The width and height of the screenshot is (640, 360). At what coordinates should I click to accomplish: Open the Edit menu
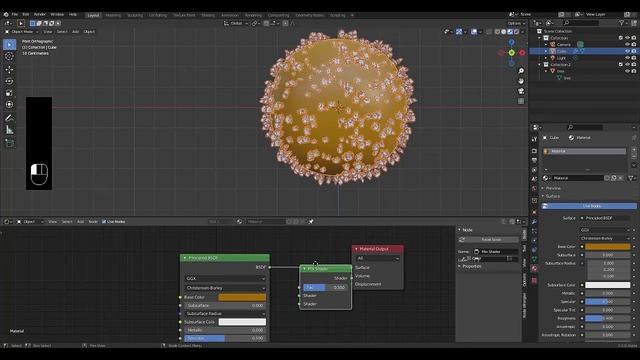pyautogui.click(x=26, y=14)
